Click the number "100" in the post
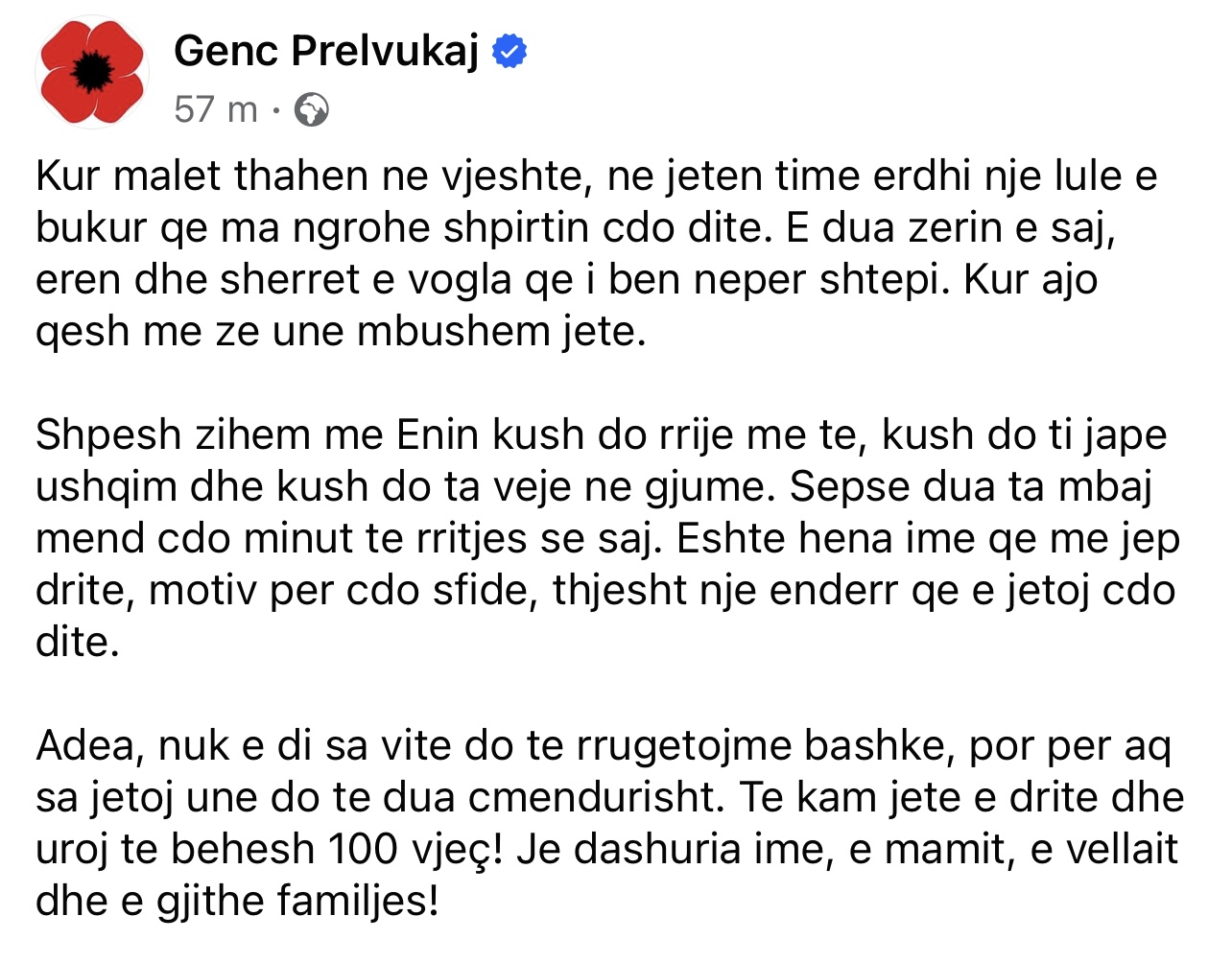 [363, 850]
